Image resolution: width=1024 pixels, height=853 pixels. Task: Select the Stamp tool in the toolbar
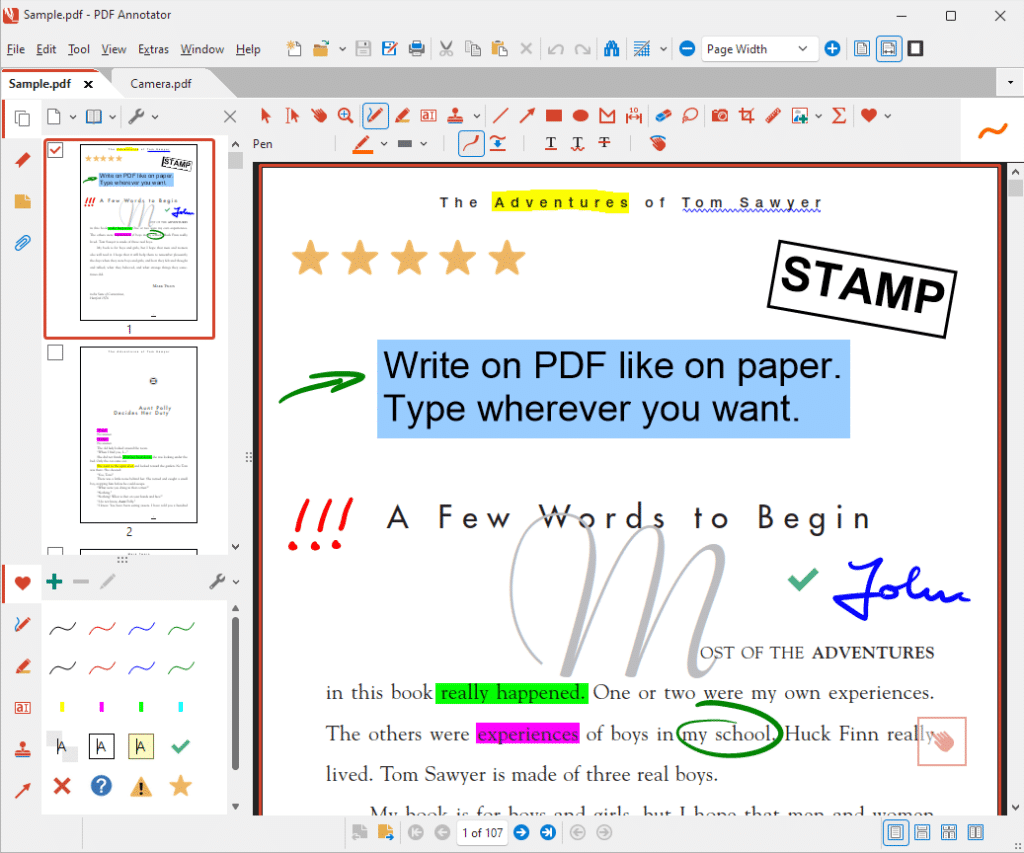(455, 116)
